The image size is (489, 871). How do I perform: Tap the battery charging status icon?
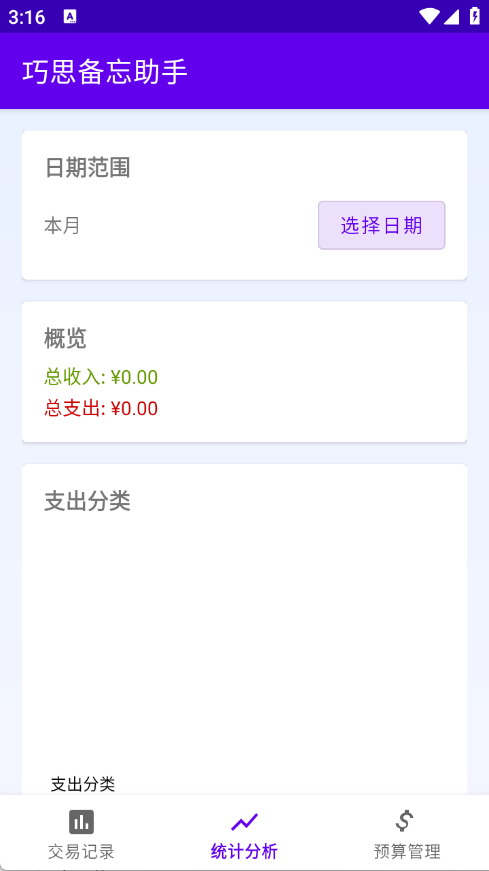coord(475,16)
